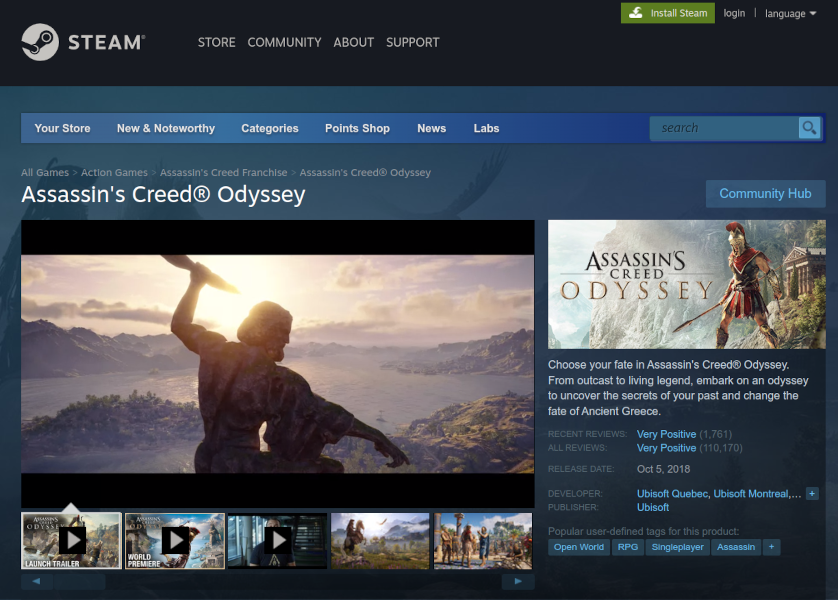Open the Your Store tab

pos(63,128)
